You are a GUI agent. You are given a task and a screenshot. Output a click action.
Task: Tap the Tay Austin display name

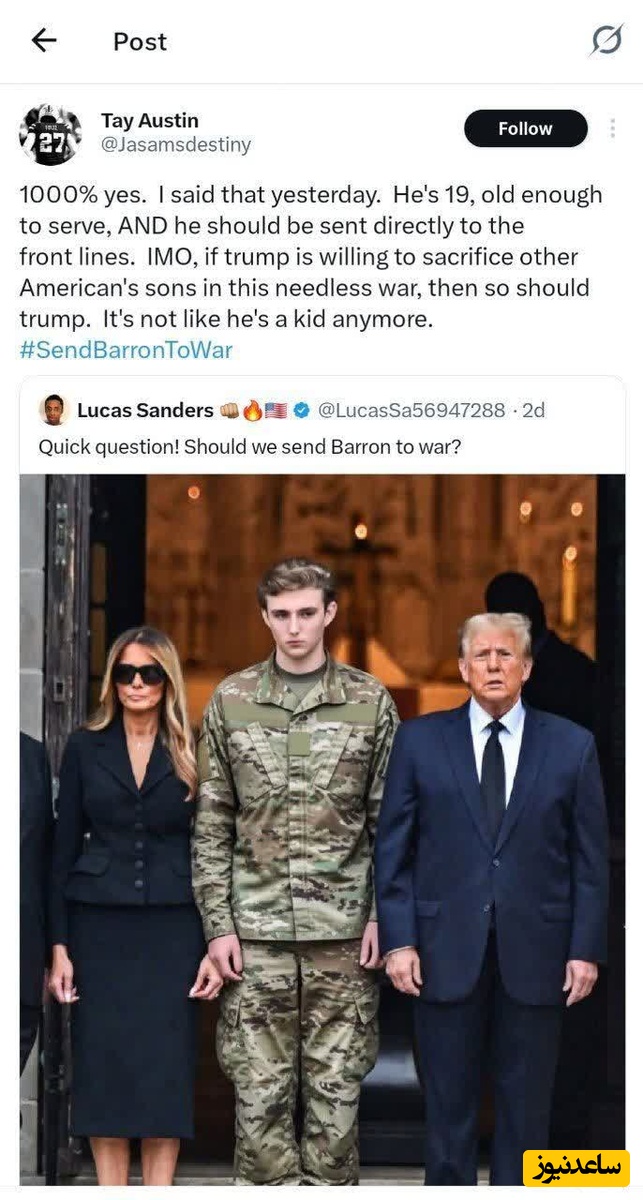pos(150,121)
